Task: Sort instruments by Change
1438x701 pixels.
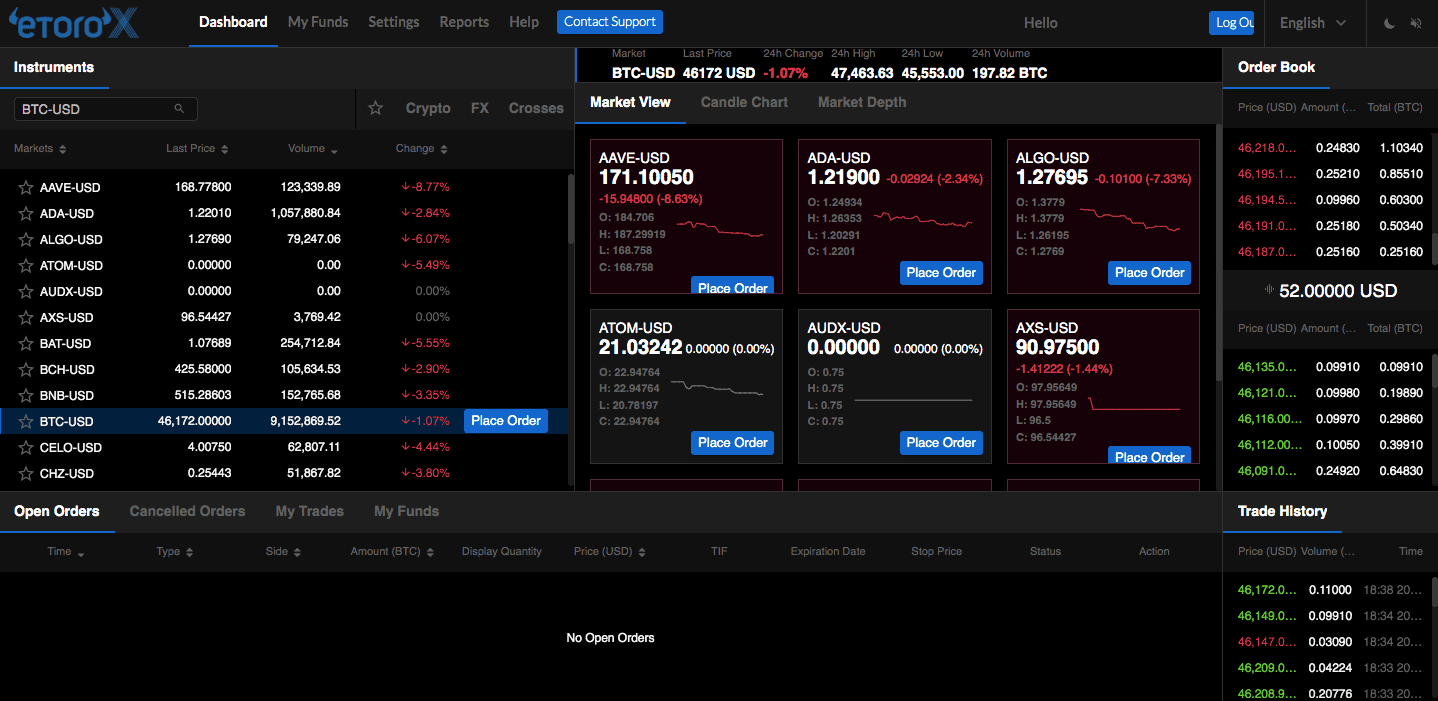Action: (x=420, y=148)
